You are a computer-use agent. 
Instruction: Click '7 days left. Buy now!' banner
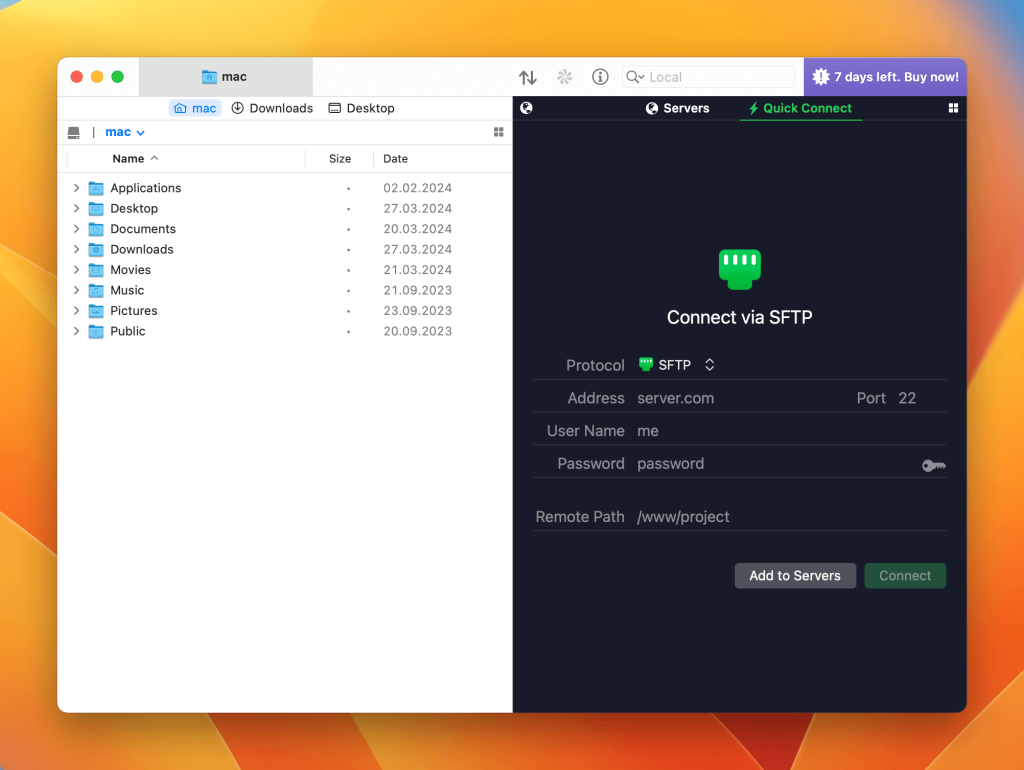point(885,77)
